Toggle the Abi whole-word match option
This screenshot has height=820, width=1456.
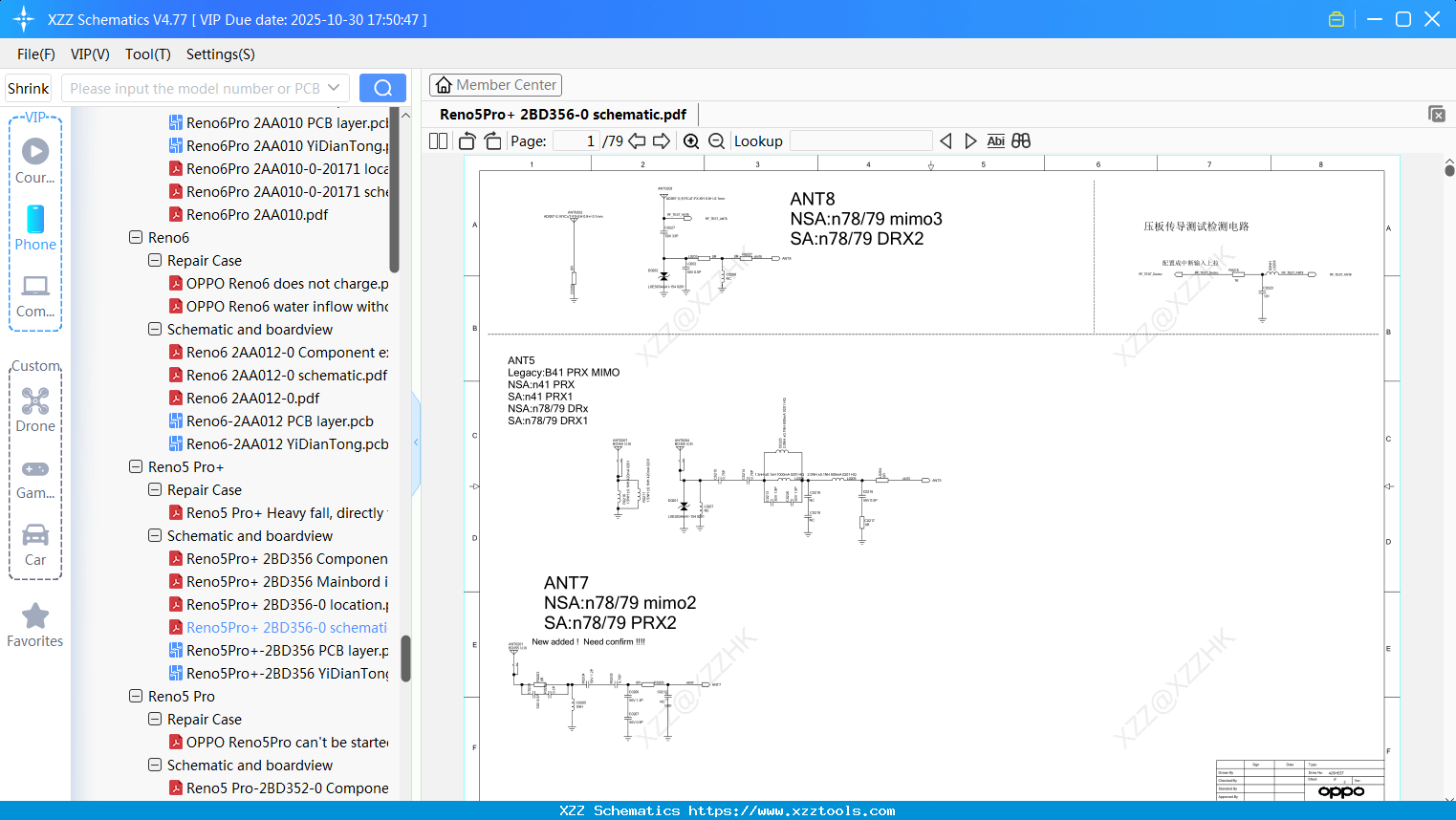coord(995,141)
